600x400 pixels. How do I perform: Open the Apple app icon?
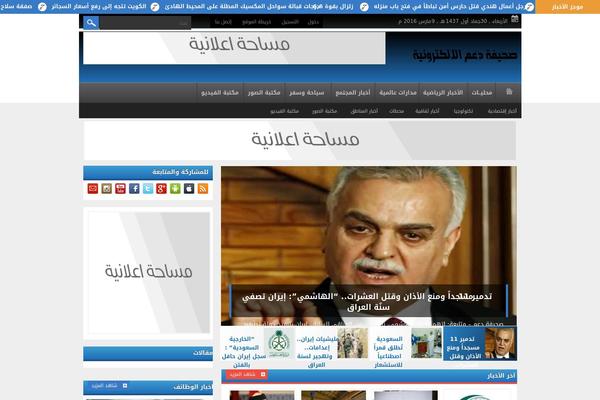(x=189, y=189)
